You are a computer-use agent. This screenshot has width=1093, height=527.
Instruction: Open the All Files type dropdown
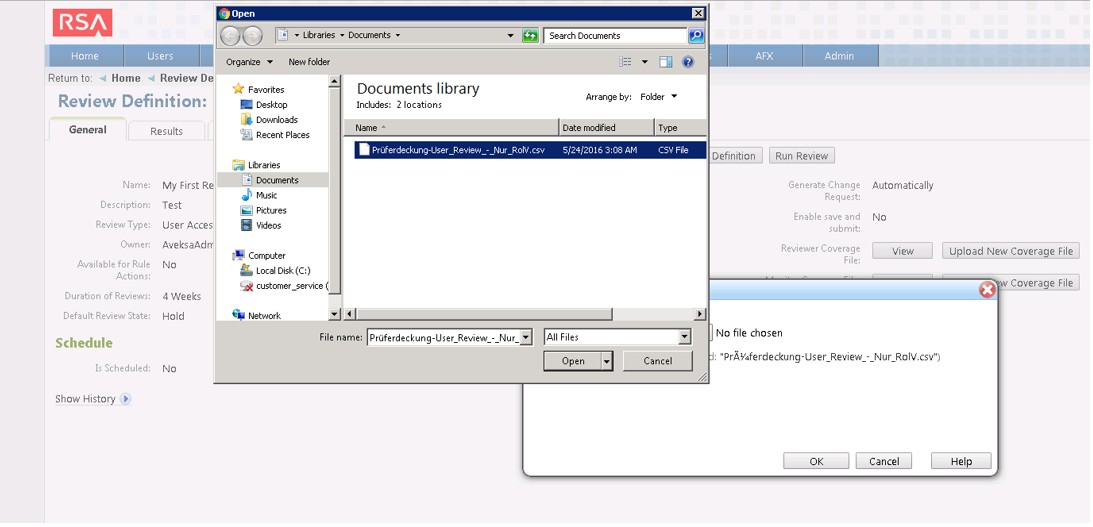[x=618, y=338]
